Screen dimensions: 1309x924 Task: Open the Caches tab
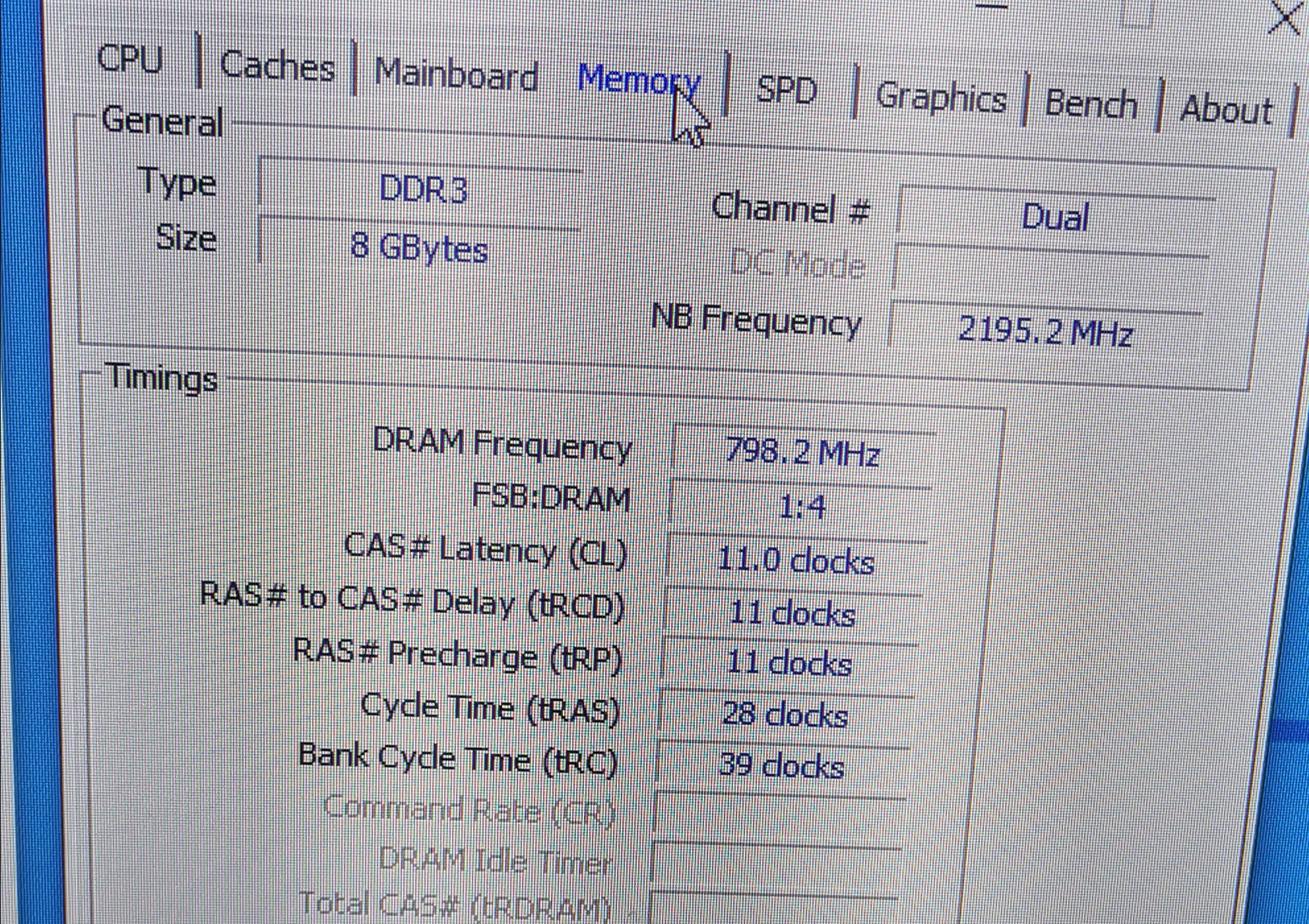277,67
